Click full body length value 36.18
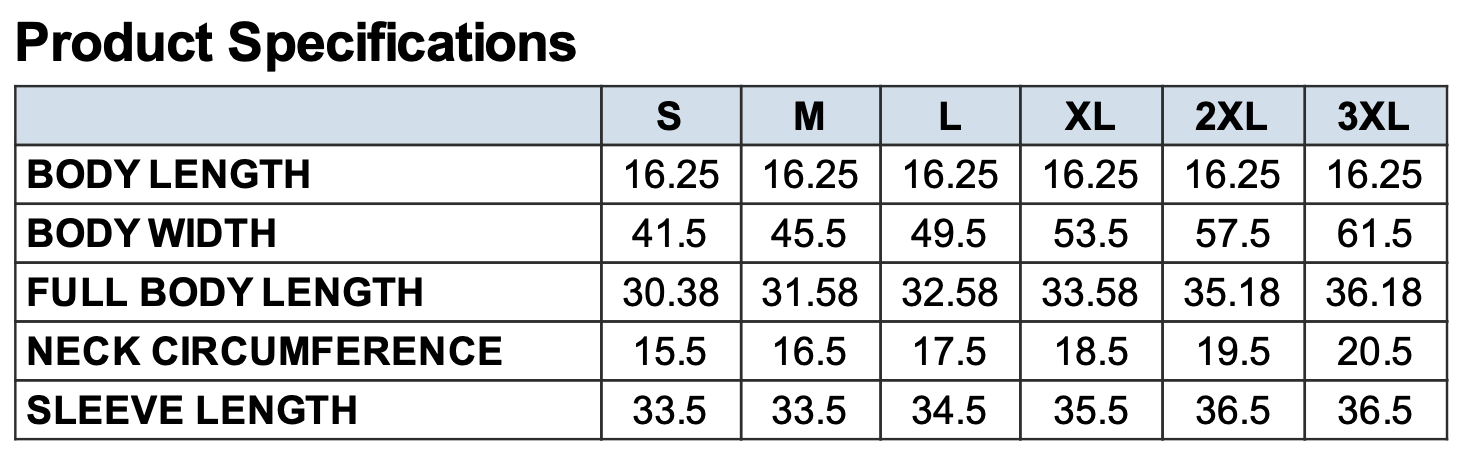The height and width of the screenshot is (463, 1464). (1373, 293)
